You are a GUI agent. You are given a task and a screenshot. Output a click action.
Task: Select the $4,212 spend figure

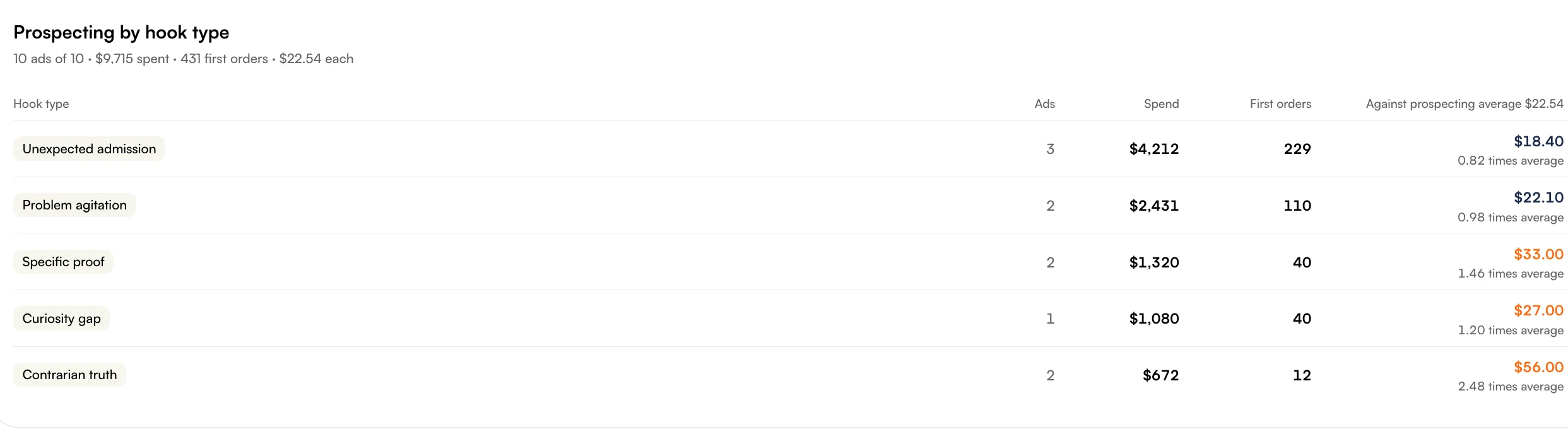[1154, 149]
